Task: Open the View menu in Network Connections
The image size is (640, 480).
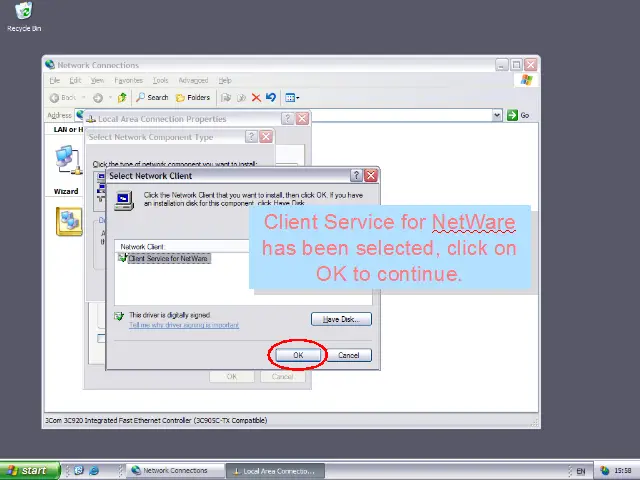Action: (x=97, y=80)
